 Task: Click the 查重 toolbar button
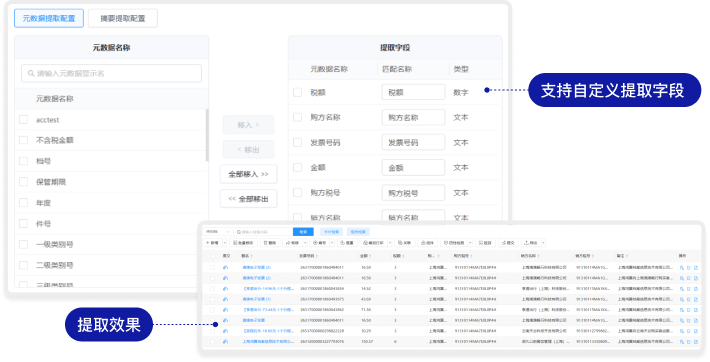tap(347, 243)
